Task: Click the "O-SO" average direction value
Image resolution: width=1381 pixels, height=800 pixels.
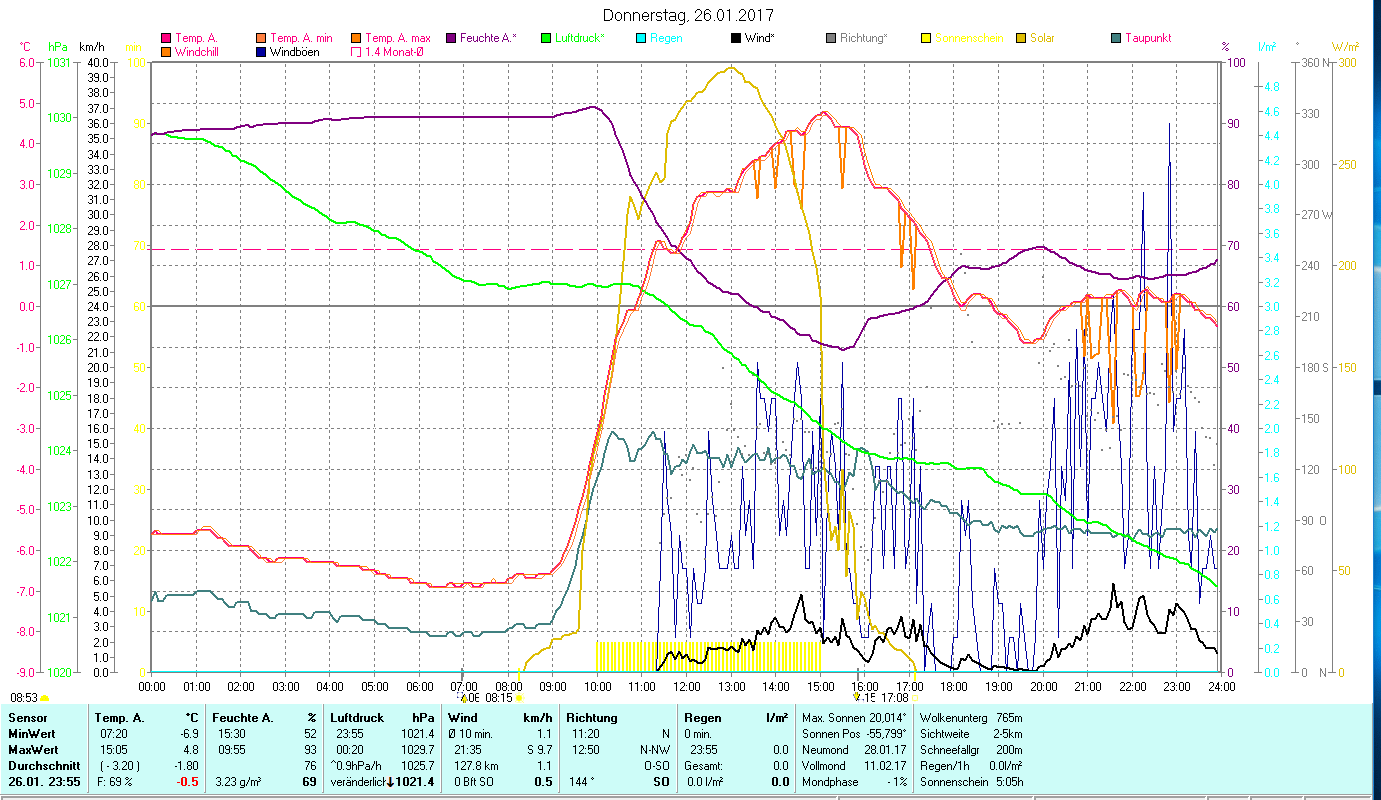Action: click(x=655, y=765)
